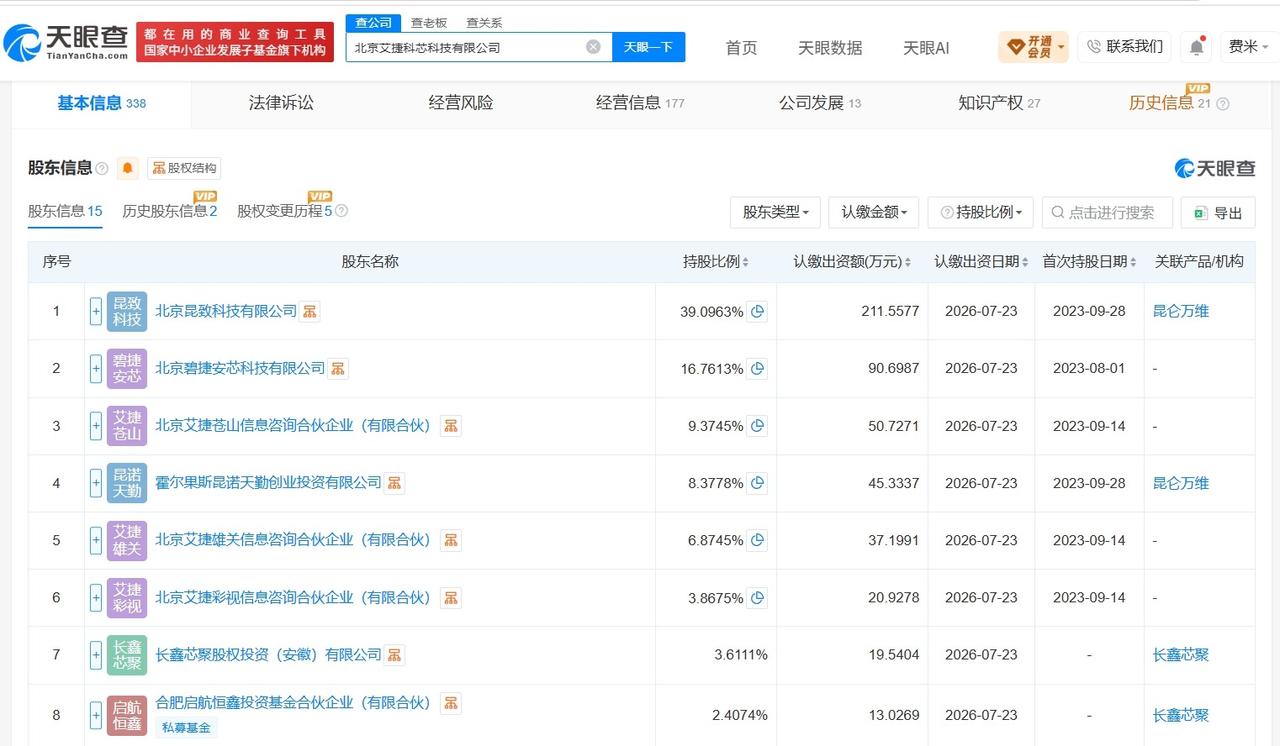Open the 股权结构 button
The image size is (1280, 746).
point(184,168)
